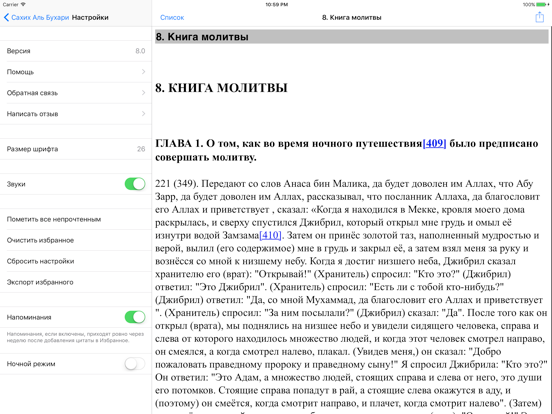Image resolution: width=552 pixels, height=414 pixels.
Task: Click the navigation title 8. Книга молитвы
Action: 351,17
